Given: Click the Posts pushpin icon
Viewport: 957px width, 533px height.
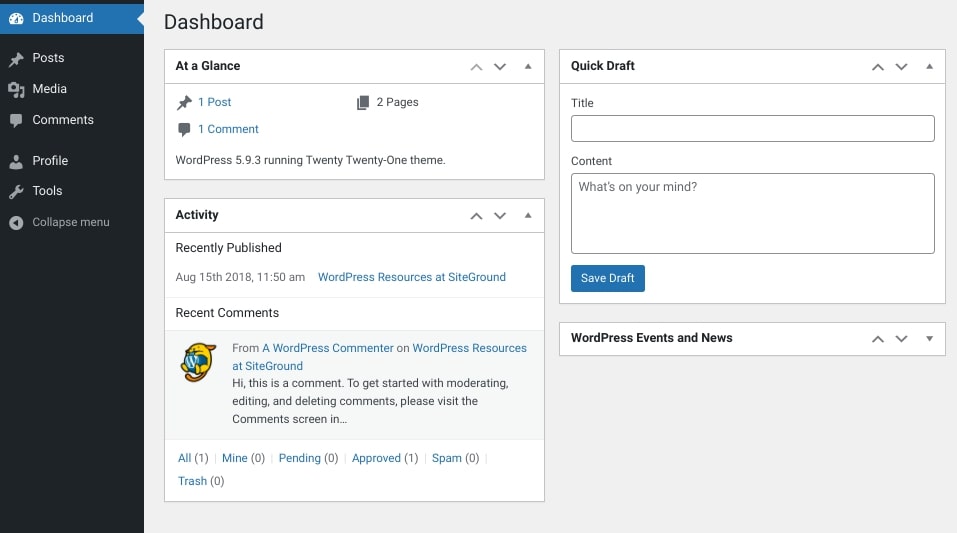Looking at the screenshot, I should point(16,59).
